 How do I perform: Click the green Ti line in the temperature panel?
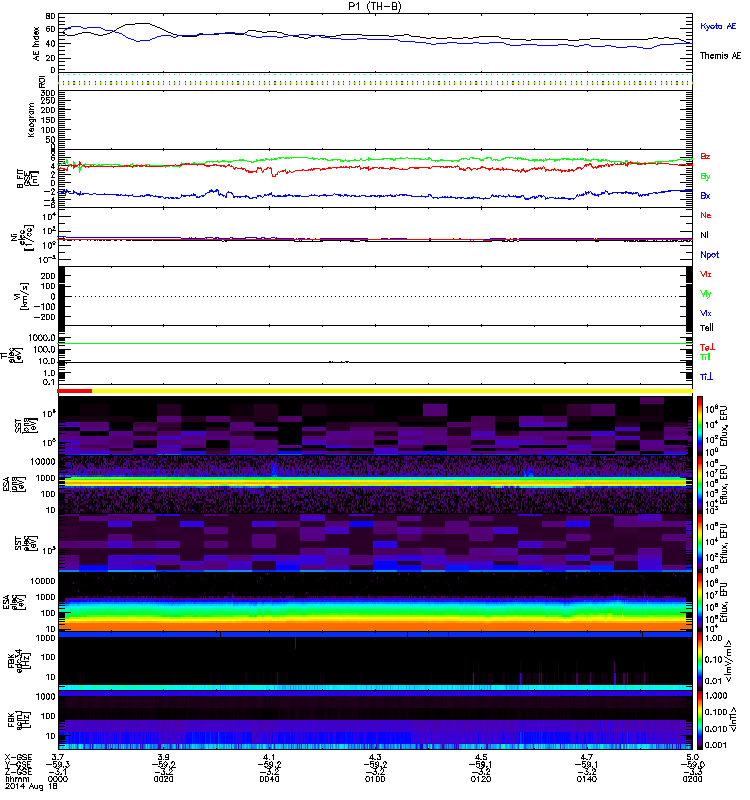click(x=375, y=343)
